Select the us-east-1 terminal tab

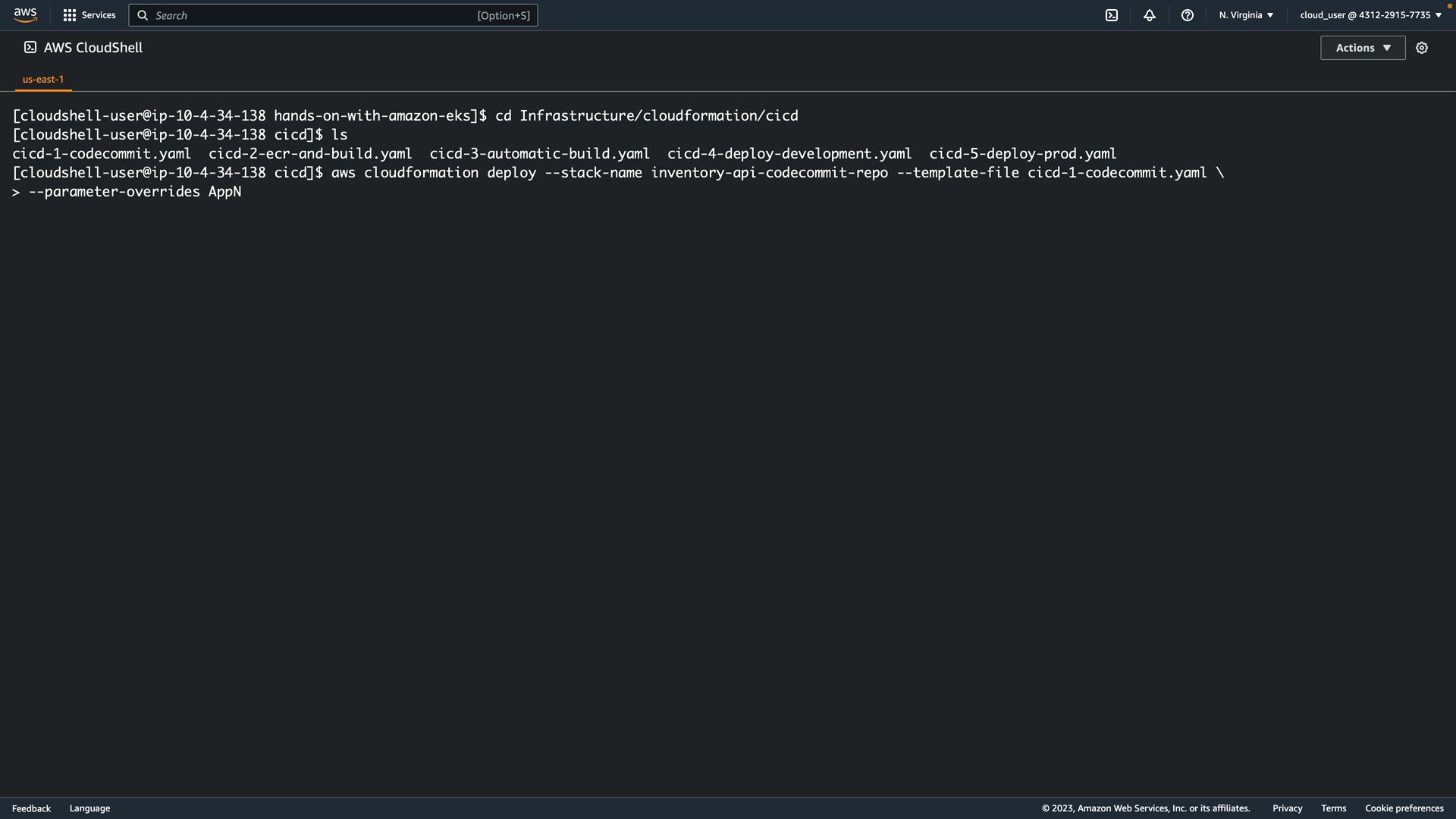(43, 79)
